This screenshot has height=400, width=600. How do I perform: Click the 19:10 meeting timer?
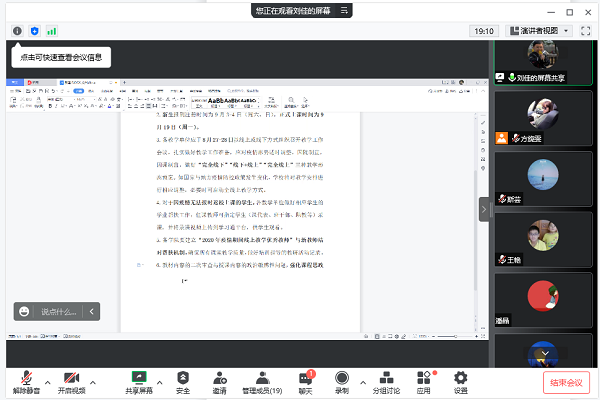[484, 31]
